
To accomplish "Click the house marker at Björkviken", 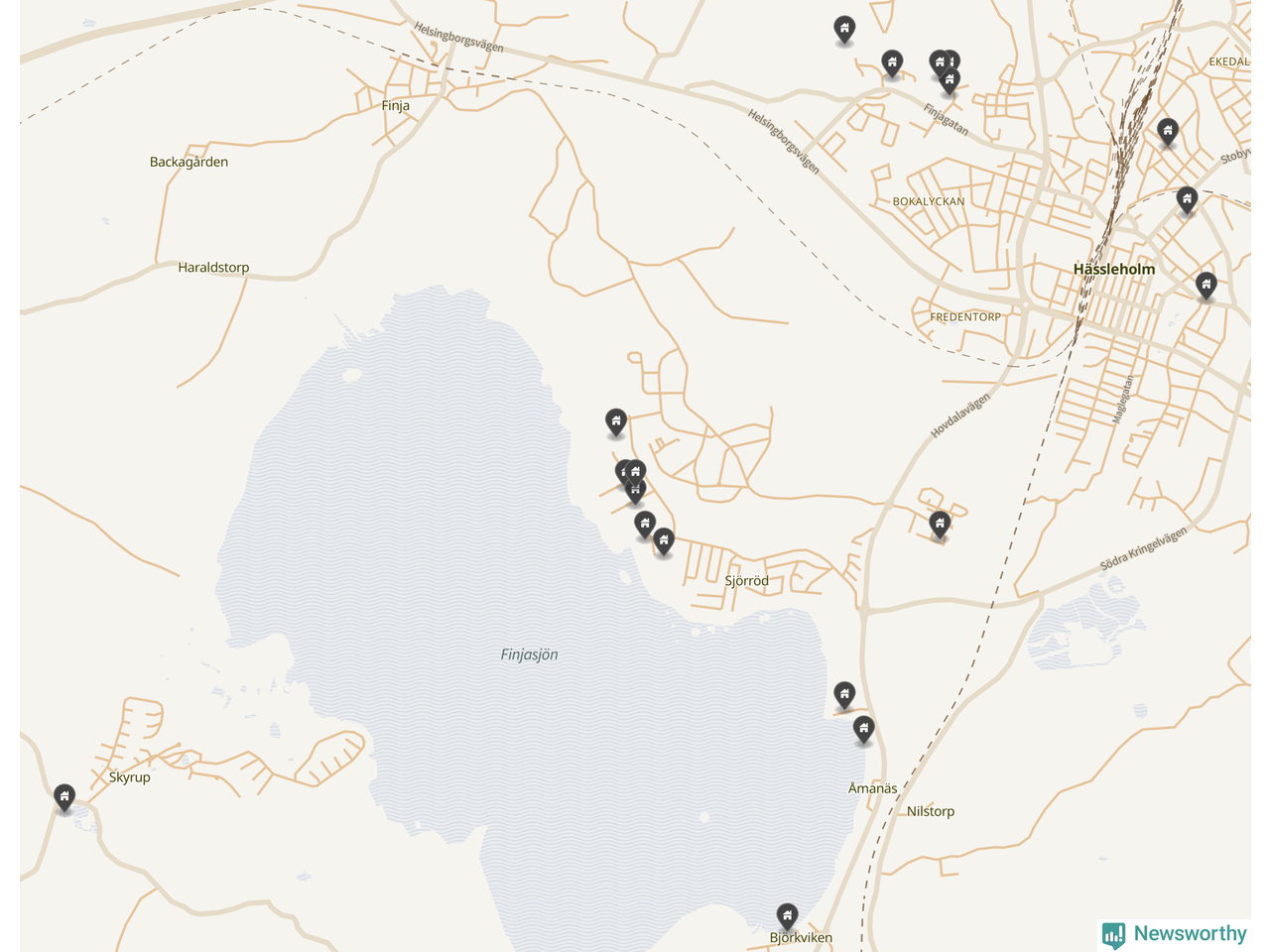I will click(x=787, y=915).
